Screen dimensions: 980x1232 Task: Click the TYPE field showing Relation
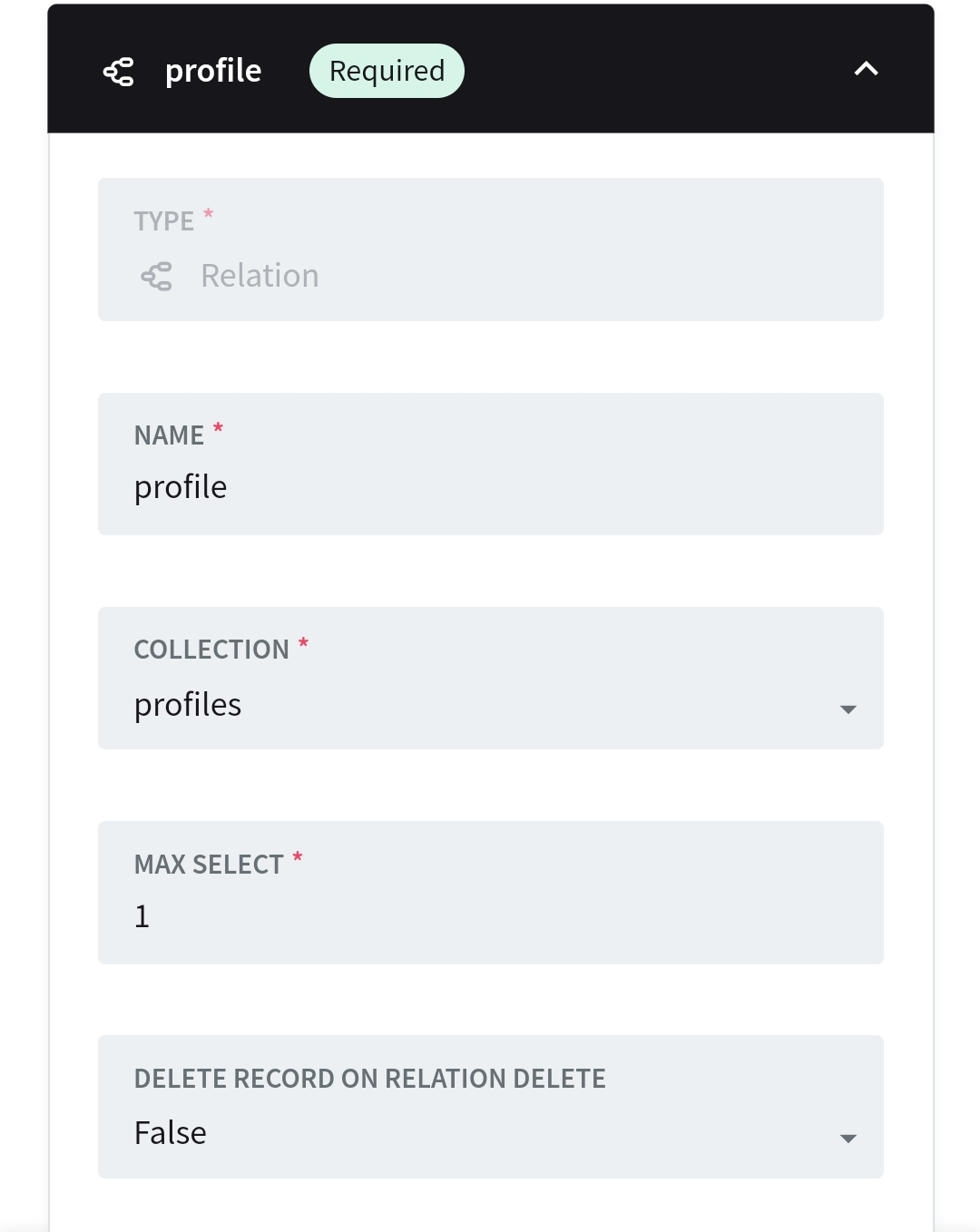point(490,276)
